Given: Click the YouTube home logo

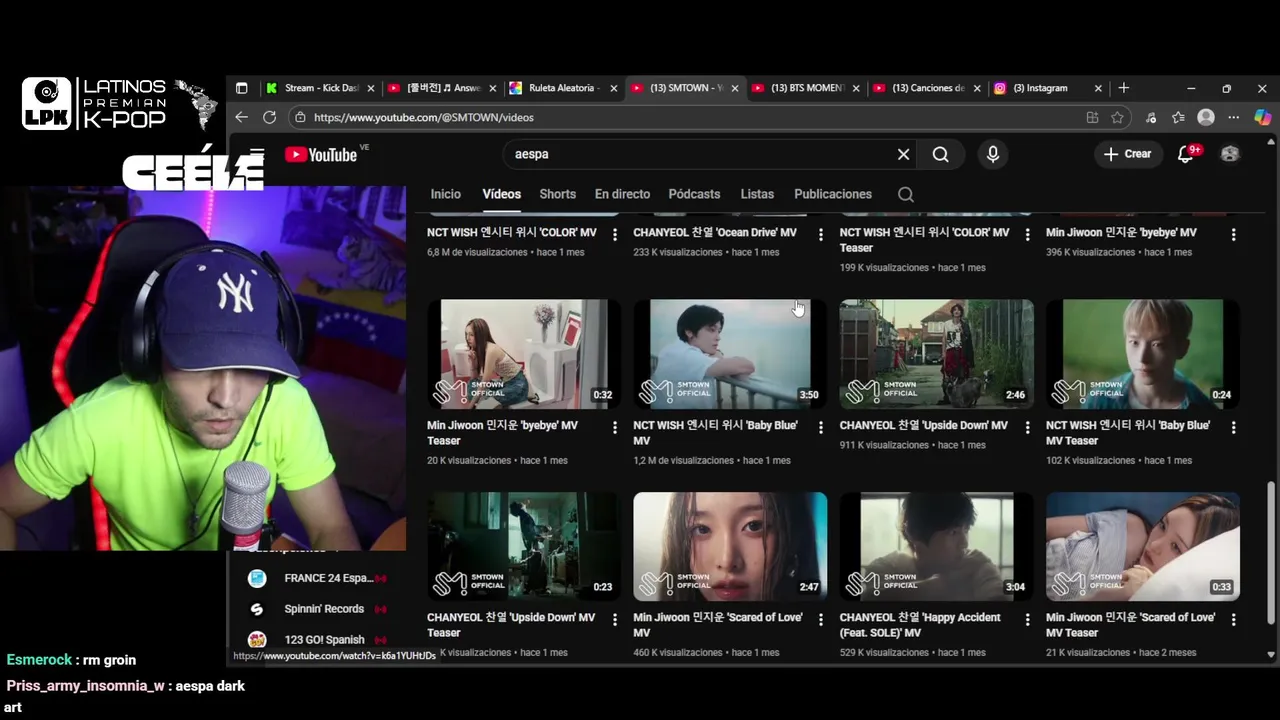Looking at the screenshot, I should [x=321, y=154].
